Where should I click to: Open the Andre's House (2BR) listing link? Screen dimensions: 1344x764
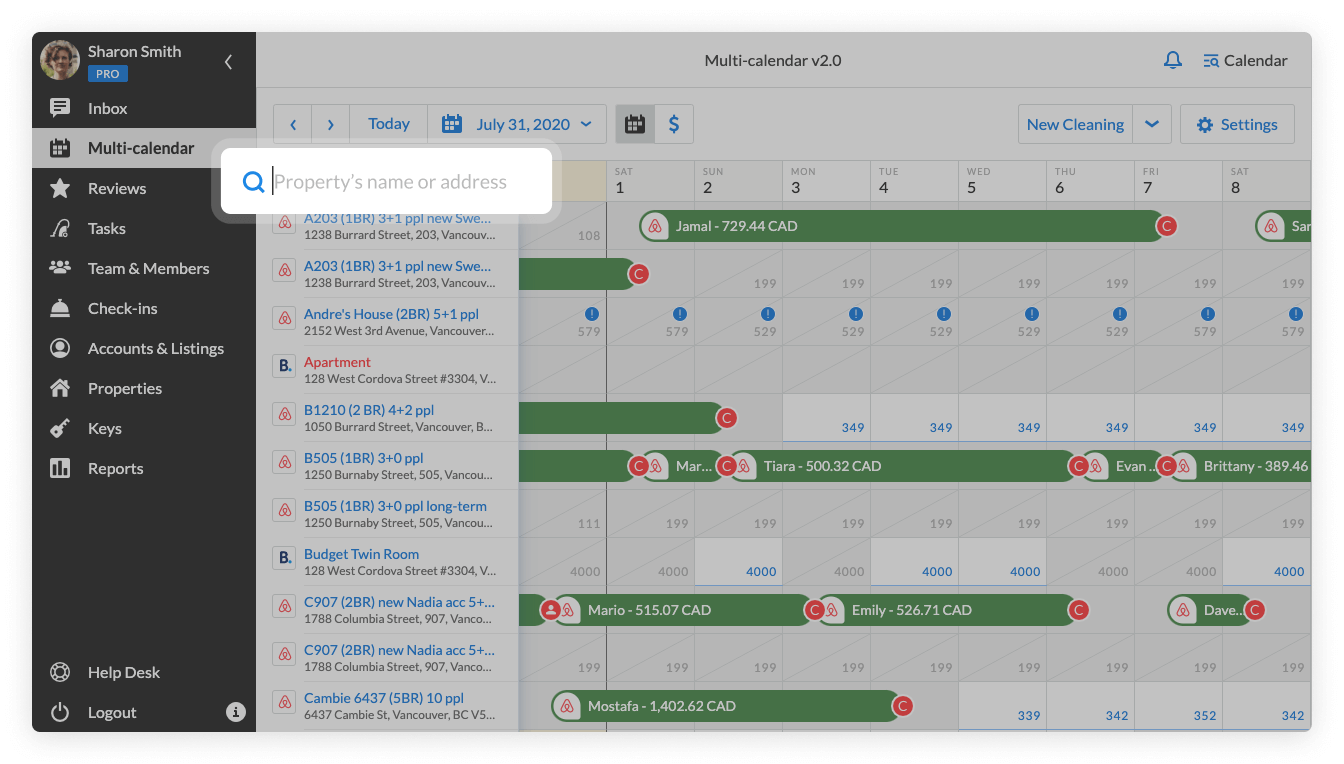tap(391, 314)
